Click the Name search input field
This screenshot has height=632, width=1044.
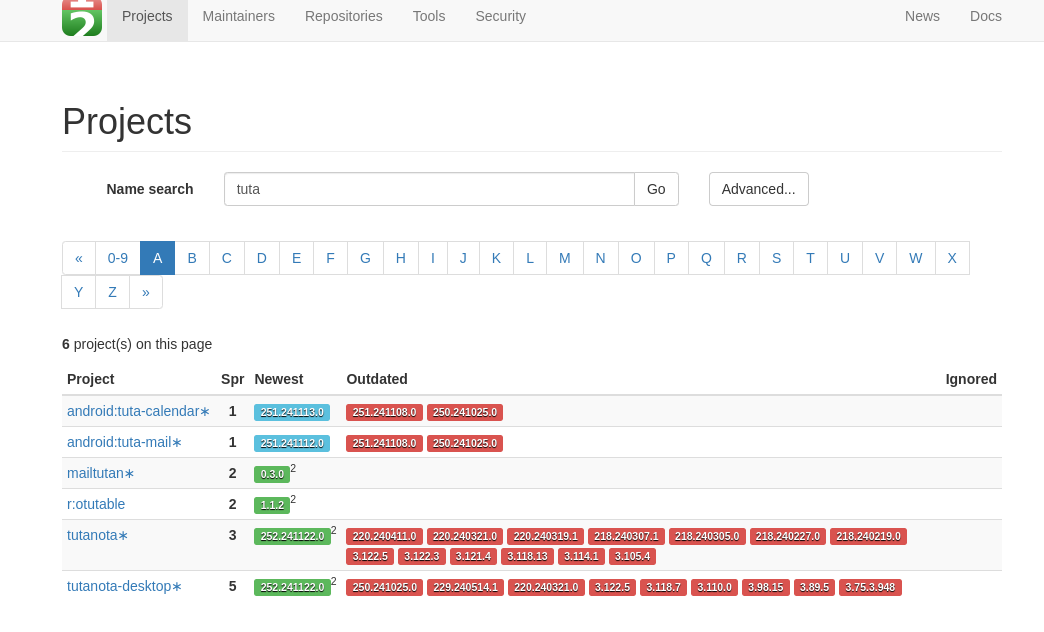click(429, 189)
